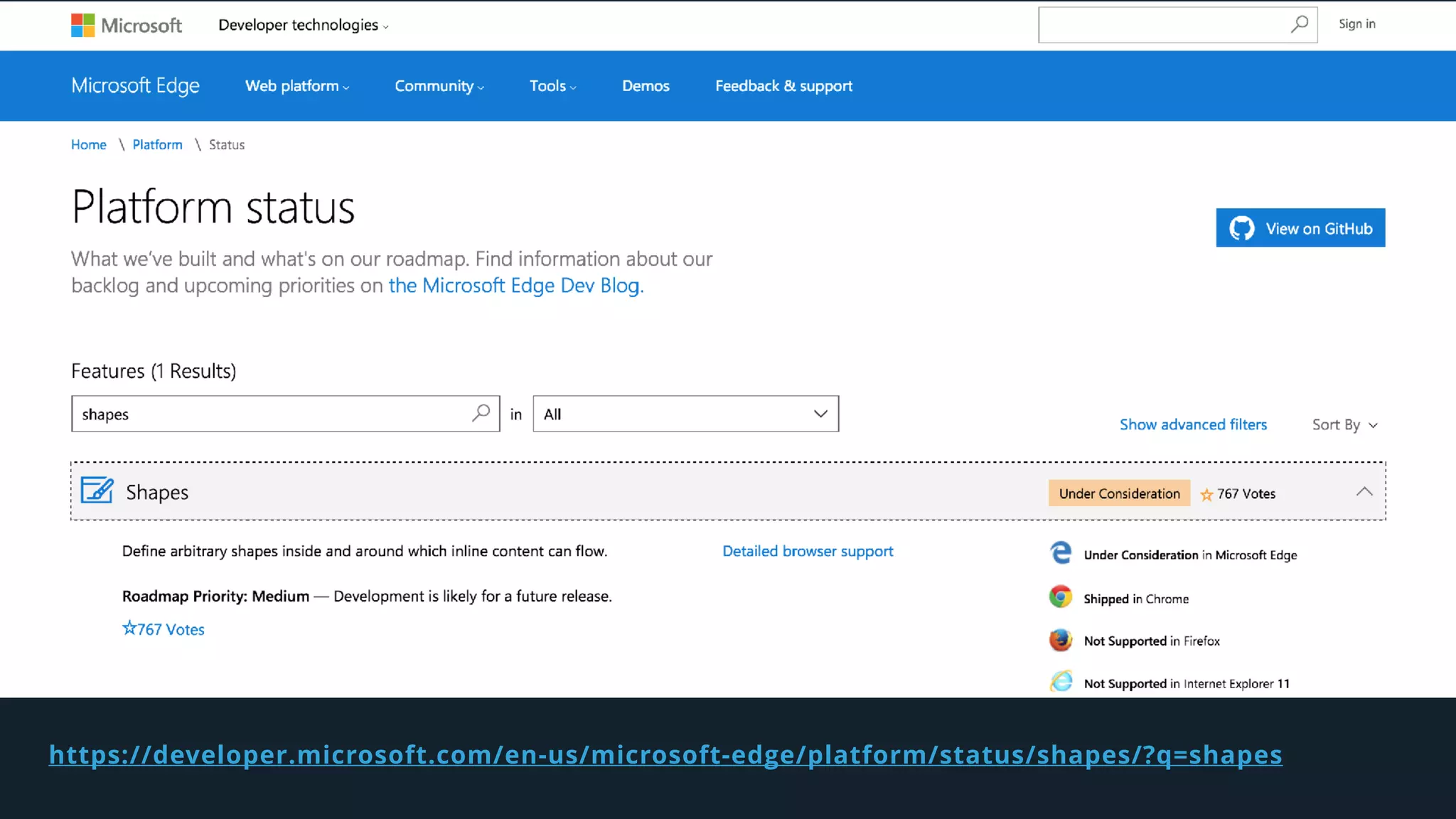Click 'Not Supported in Firefox' text
The height and width of the screenshot is (819, 1456).
(x=1152, y=641)
